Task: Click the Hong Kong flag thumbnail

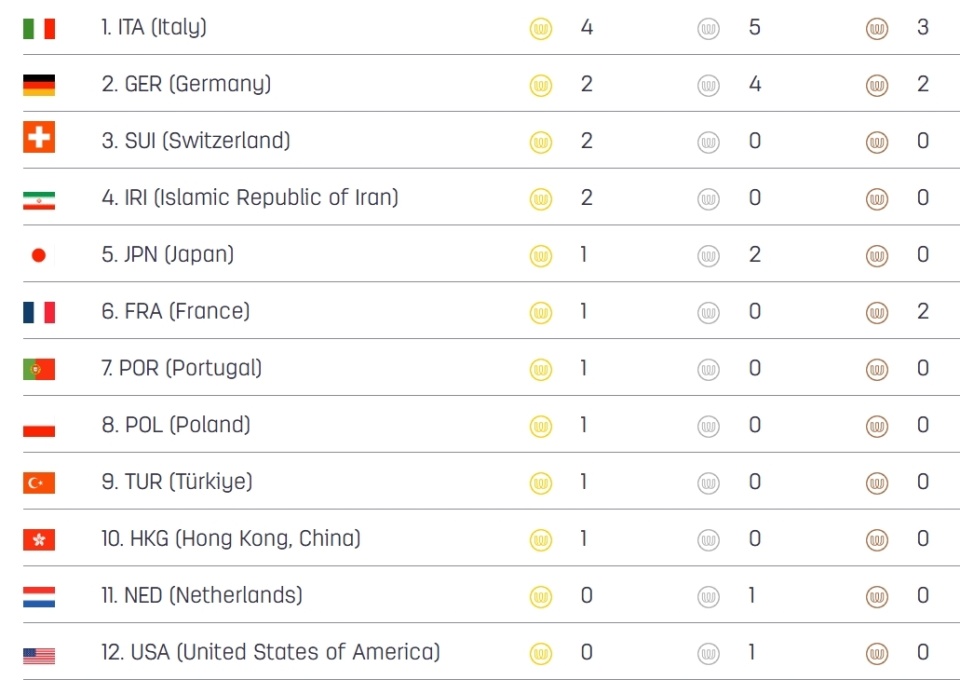Action: (39, 540)
